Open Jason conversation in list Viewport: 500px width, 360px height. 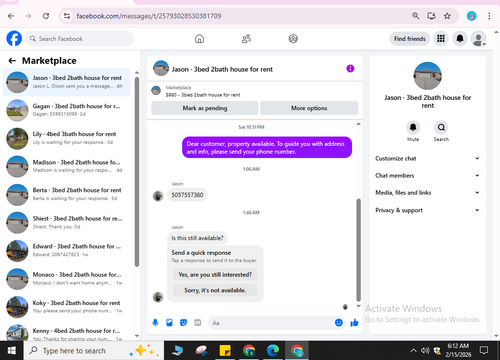tap(67, 82)
